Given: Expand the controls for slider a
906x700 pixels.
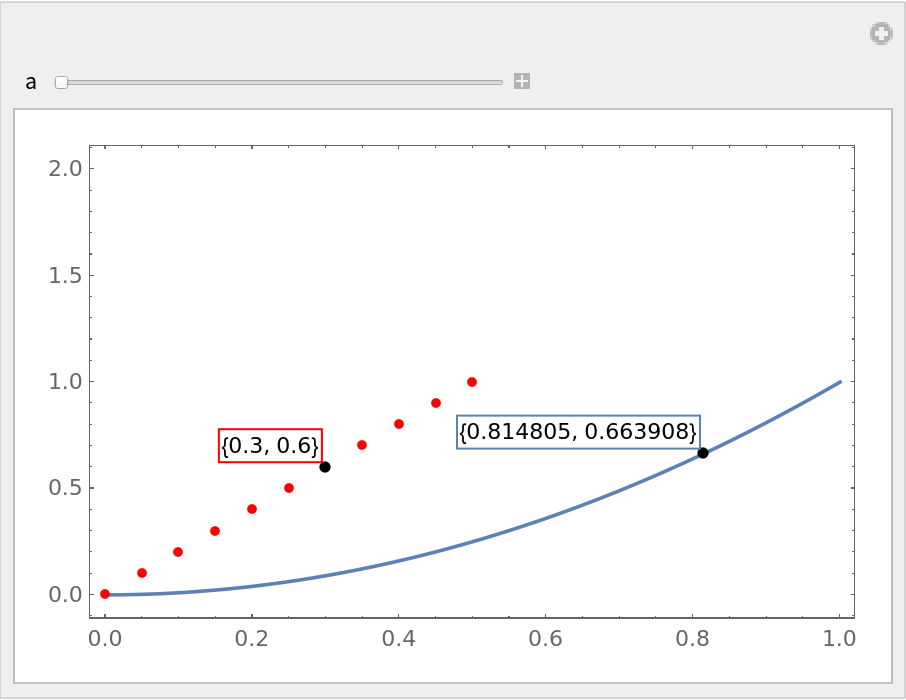Looking at the screenshot, I should [521, 81].
